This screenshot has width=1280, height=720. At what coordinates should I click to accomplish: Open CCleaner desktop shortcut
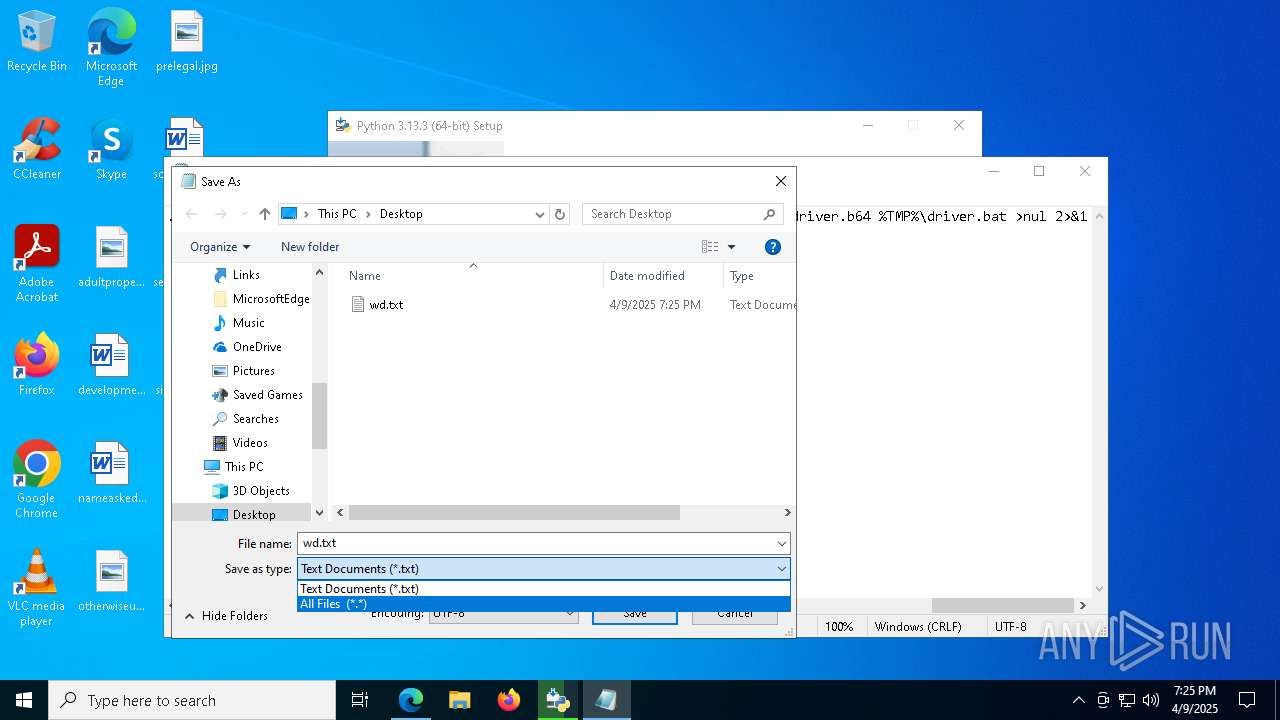coord(37,150)
